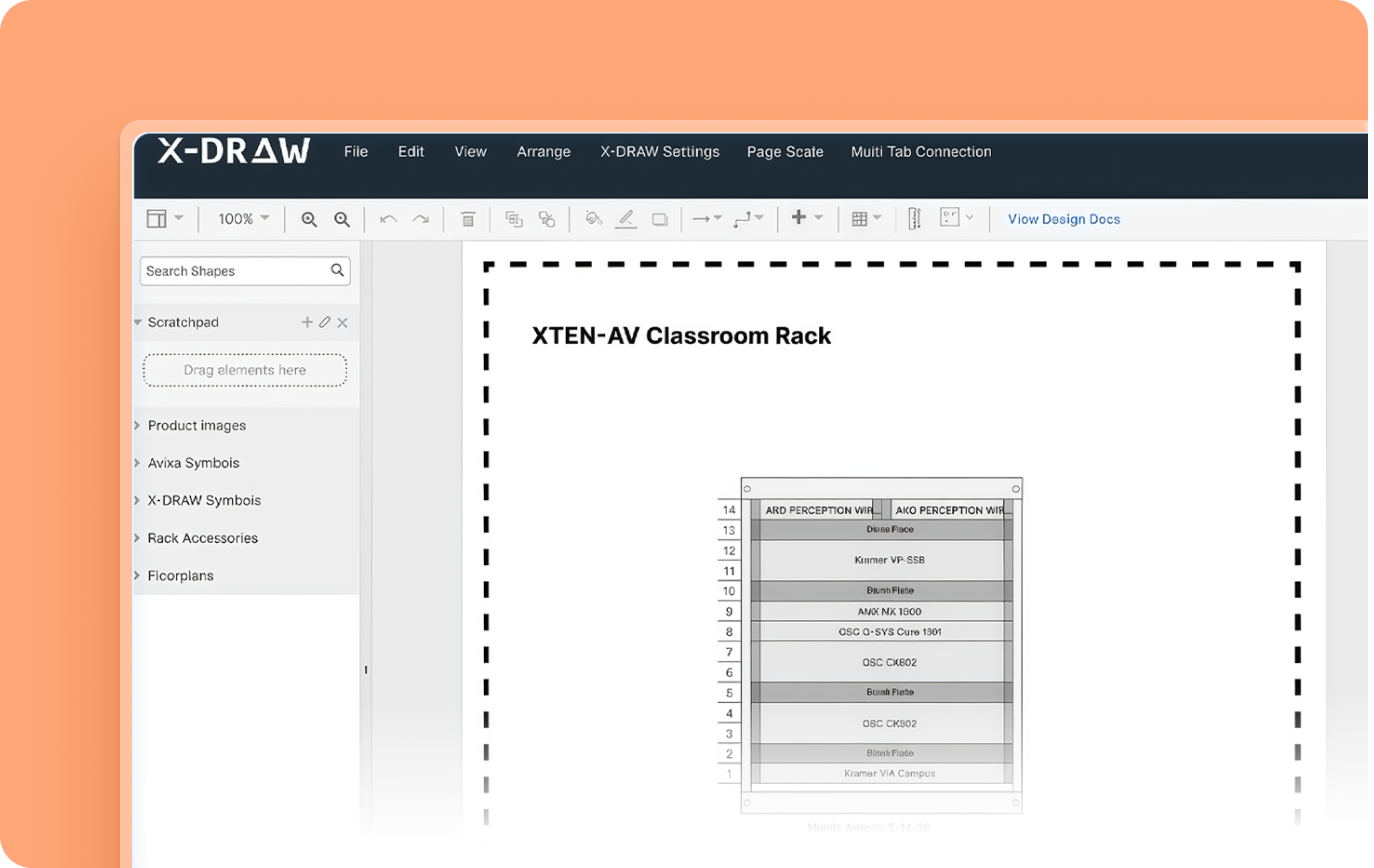Select the 'XTEN-AV Classroom Rack' title text

[x=681, y=335]
